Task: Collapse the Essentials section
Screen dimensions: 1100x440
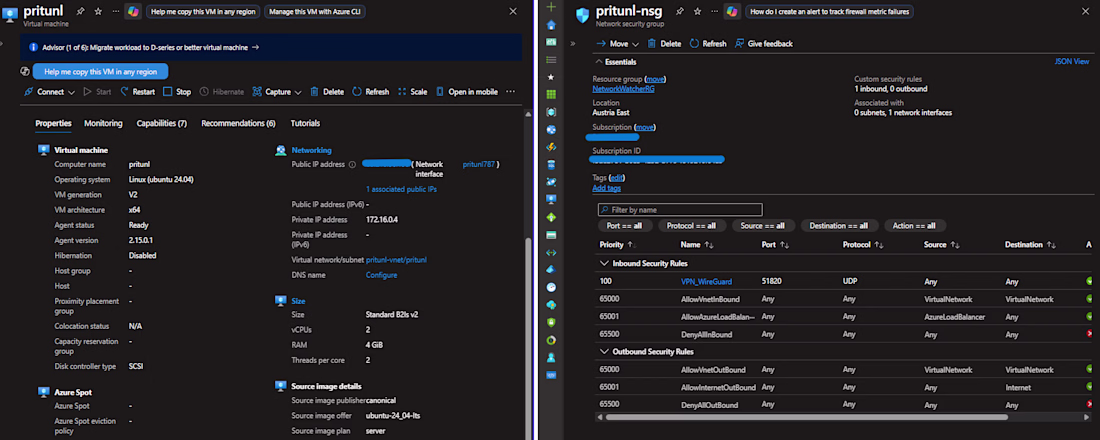Action: click(616, 62)
